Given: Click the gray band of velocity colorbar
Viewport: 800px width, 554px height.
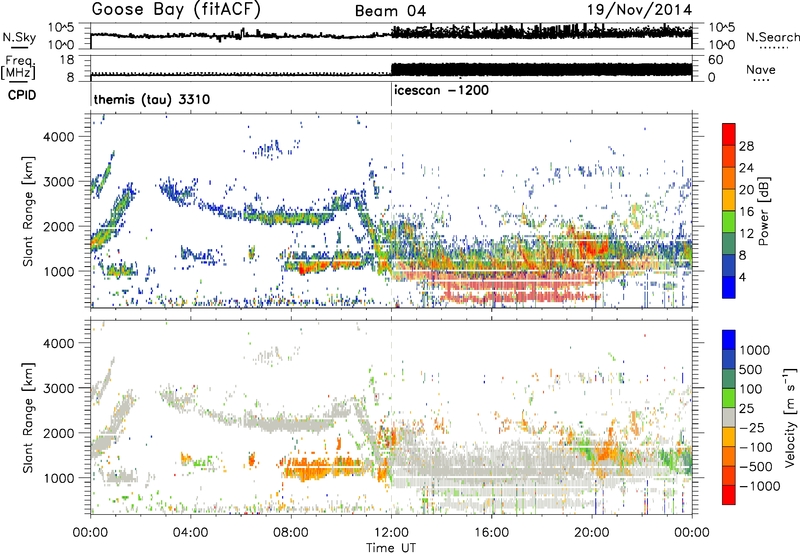Looking at the screenshot, I should tap(729, 417).
